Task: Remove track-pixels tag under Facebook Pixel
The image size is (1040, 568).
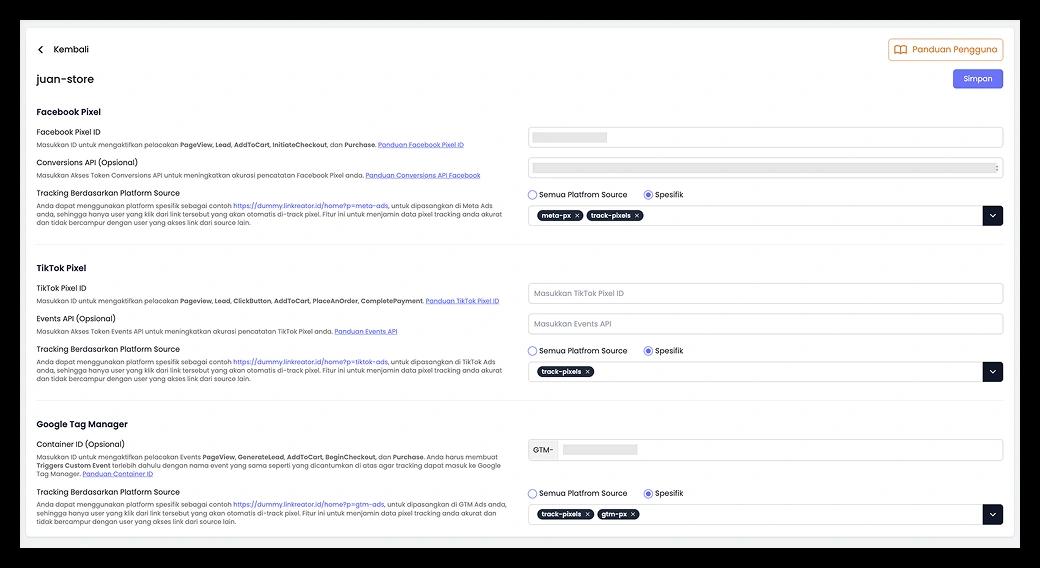Action: click(x=637, y=216)
